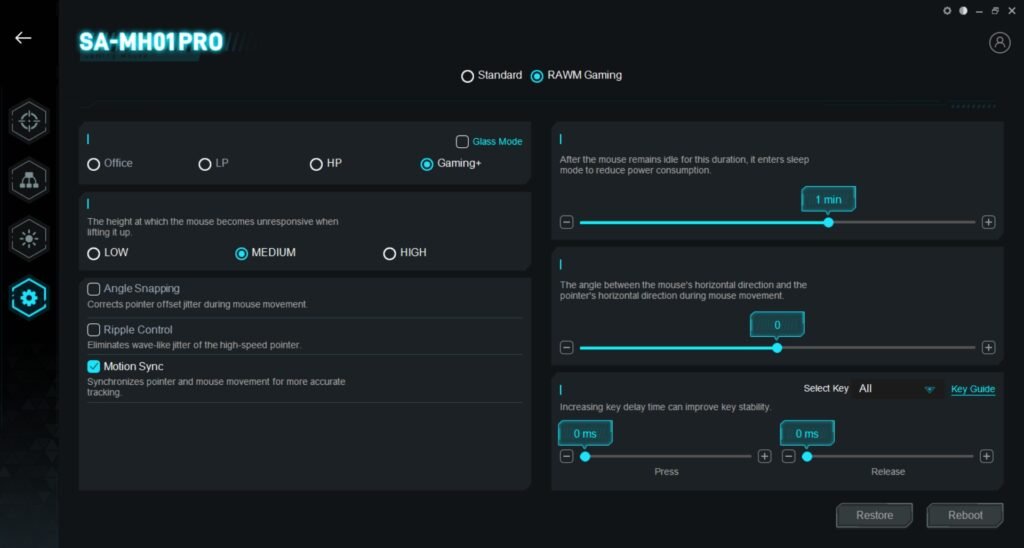Go back with the left arrow icon
1024x548 pixels.
click(24, 38)
